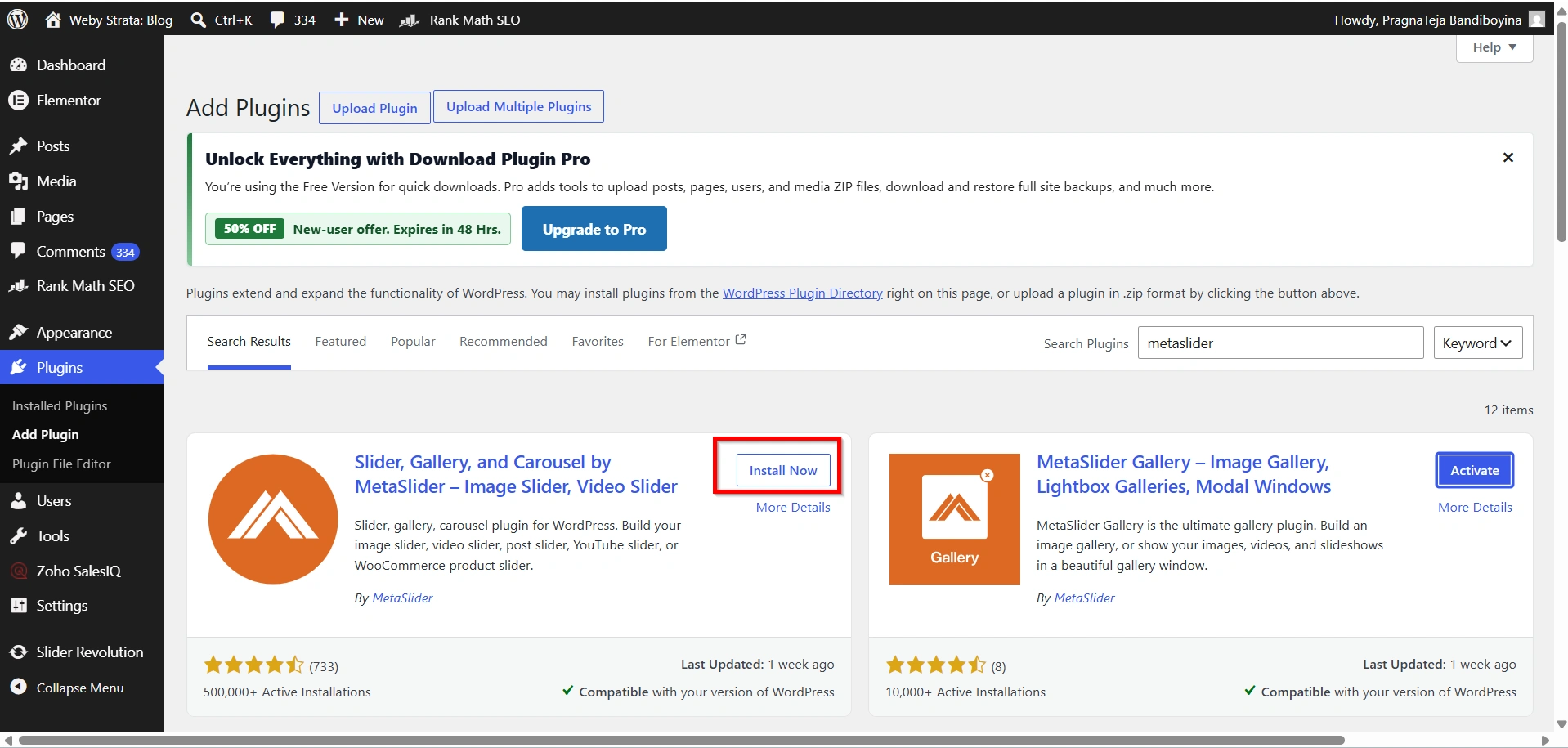Click the Posts pushpin icon
This screenshot has width=1568, height=748.
[18, 146]
